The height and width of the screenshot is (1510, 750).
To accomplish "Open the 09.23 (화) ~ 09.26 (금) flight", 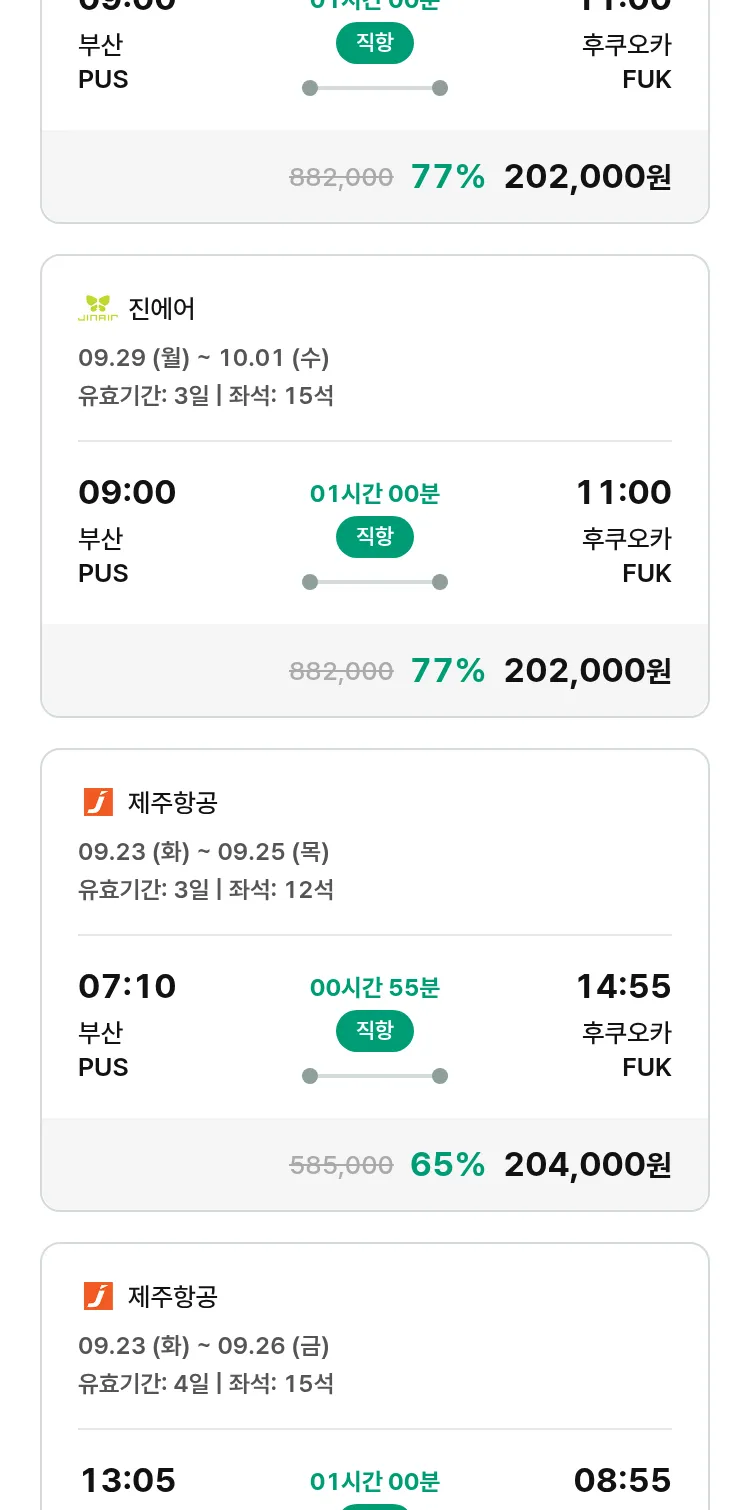I will (204, 1345).
